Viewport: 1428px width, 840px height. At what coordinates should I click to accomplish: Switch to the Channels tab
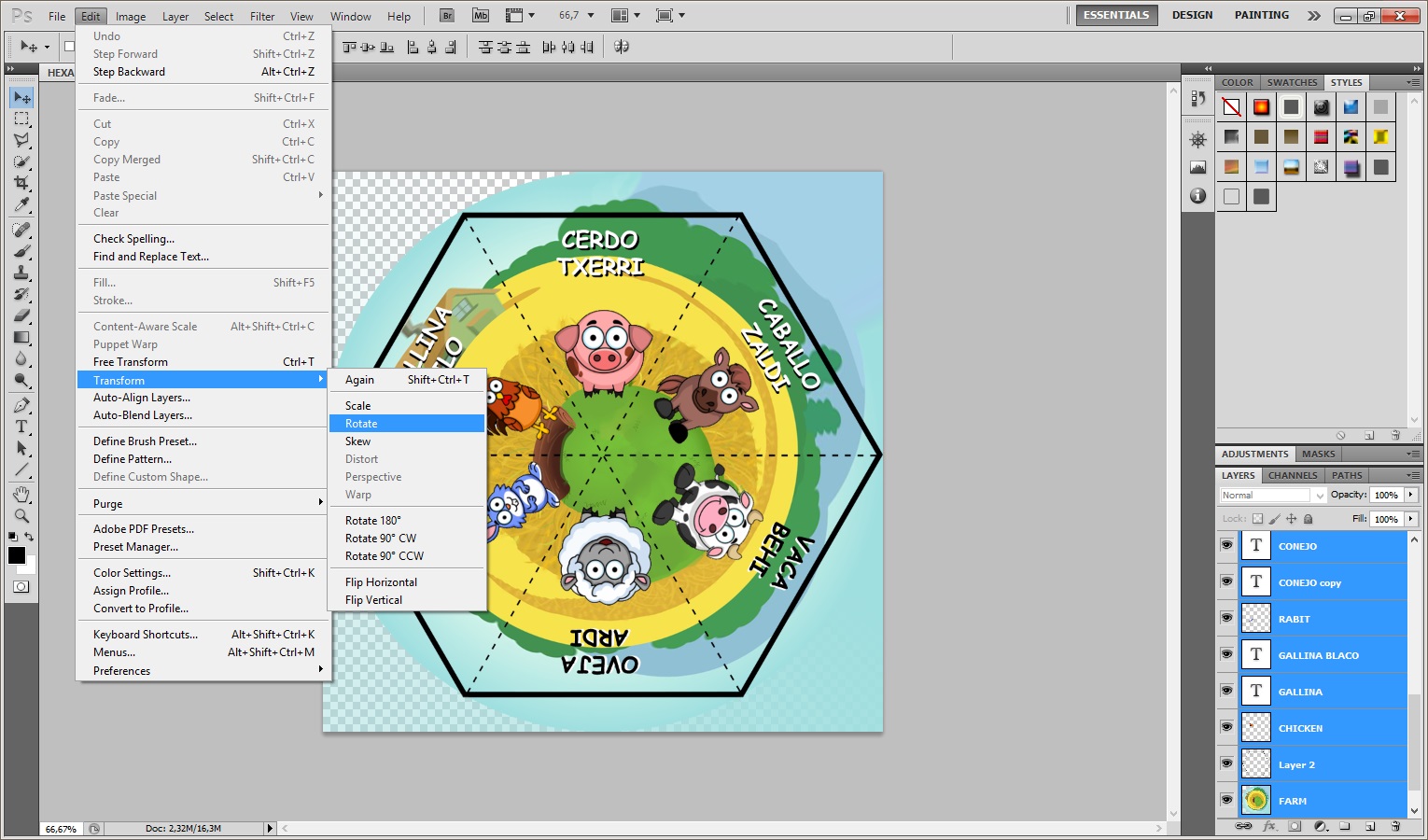(x=1292, y=475)
